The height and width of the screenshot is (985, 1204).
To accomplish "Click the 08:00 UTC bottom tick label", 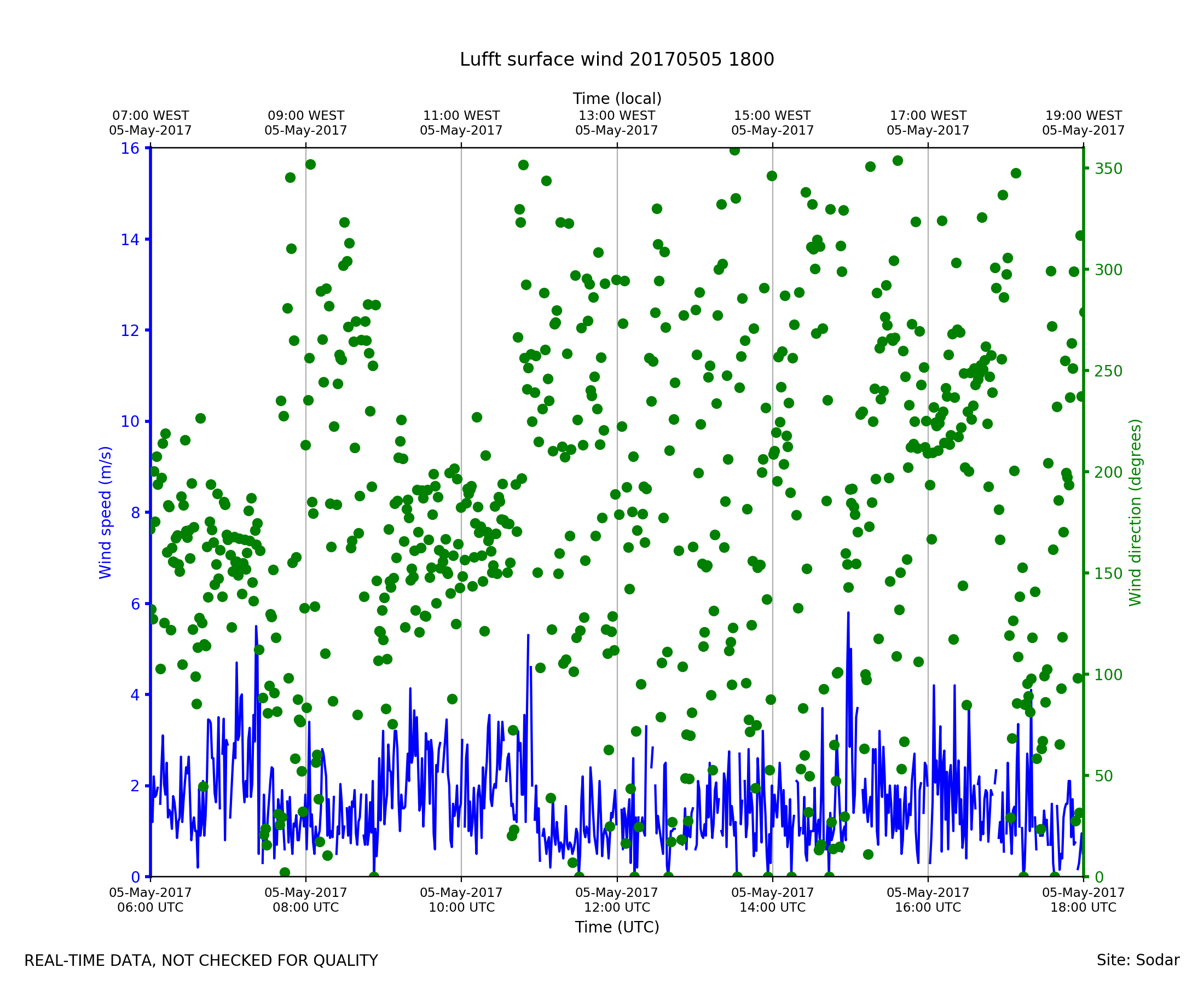I will pos(306,900).
